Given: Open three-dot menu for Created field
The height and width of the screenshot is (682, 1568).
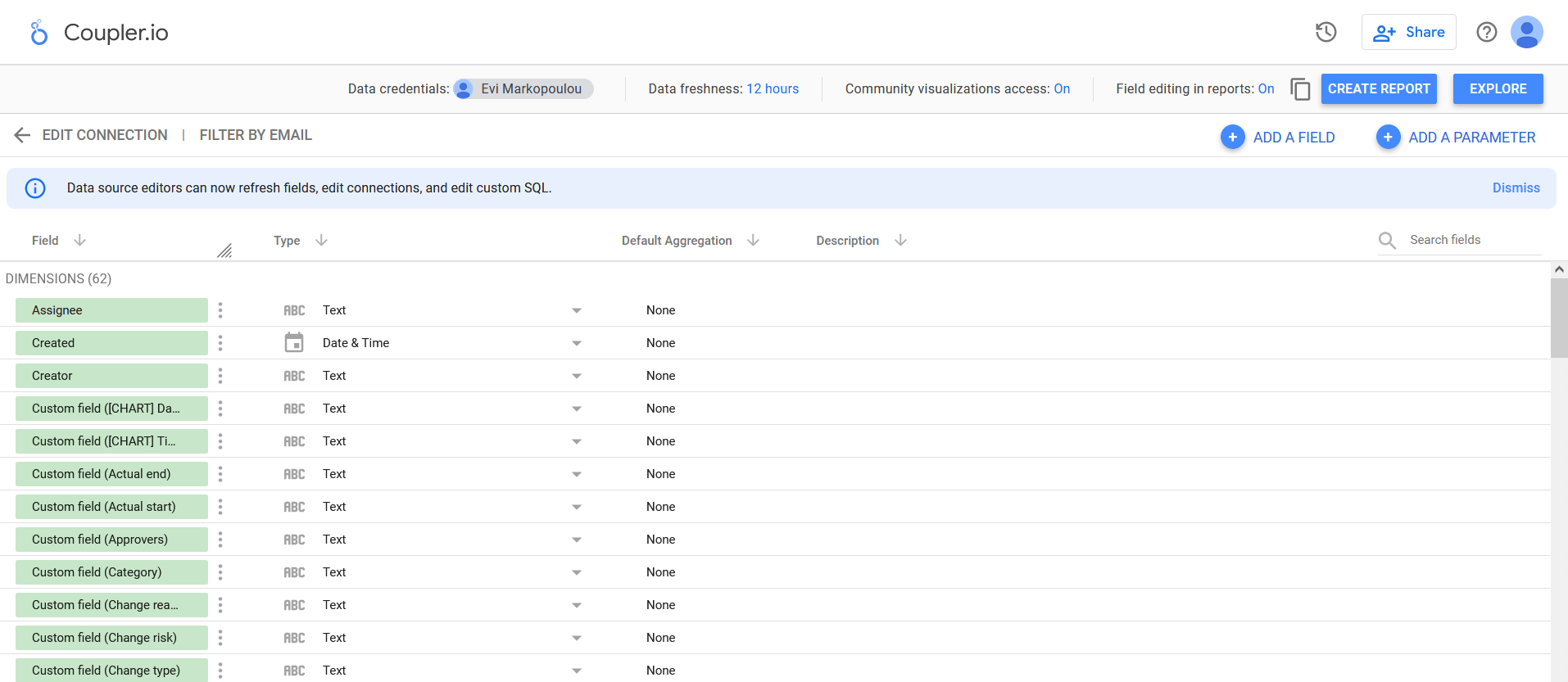Looking at the screenshot, I should [x=220, y=343].
